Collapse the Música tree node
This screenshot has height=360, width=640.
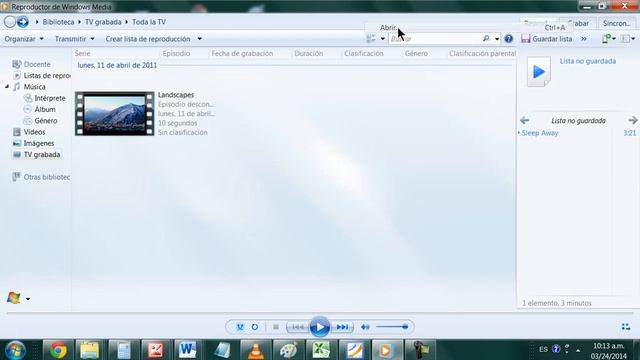tap(7, 87)
